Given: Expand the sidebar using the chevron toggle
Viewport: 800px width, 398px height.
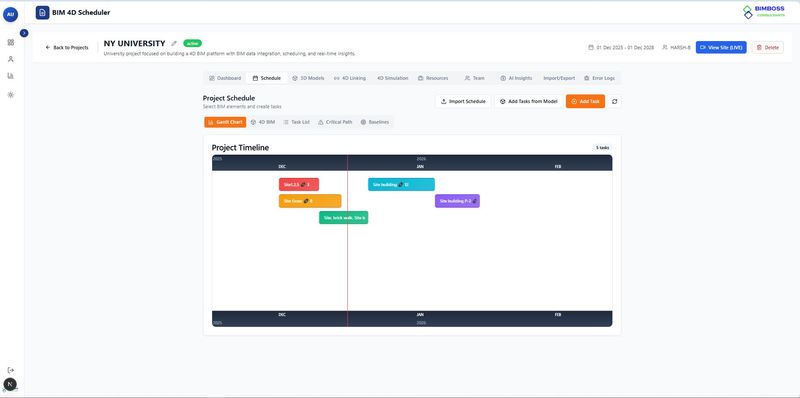Looking at the screenshot, I should 24,33.
